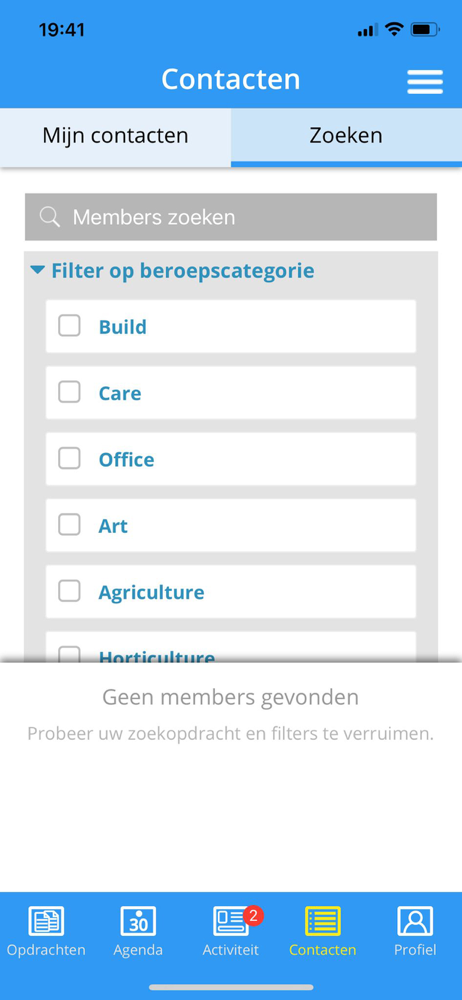Viewport: 462px width, 1000px height.
Task: Collapse the Filter op beroepscategorie triangle
Action: [38, 271]
